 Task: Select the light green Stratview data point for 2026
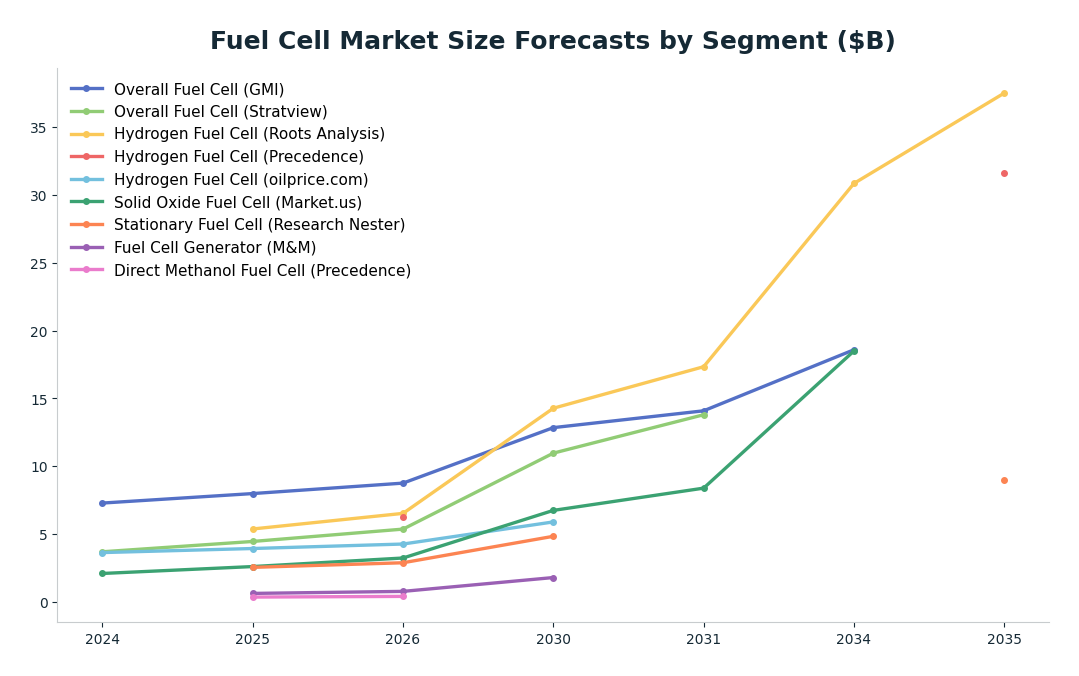pyautogui.click(x=403, y=529)
